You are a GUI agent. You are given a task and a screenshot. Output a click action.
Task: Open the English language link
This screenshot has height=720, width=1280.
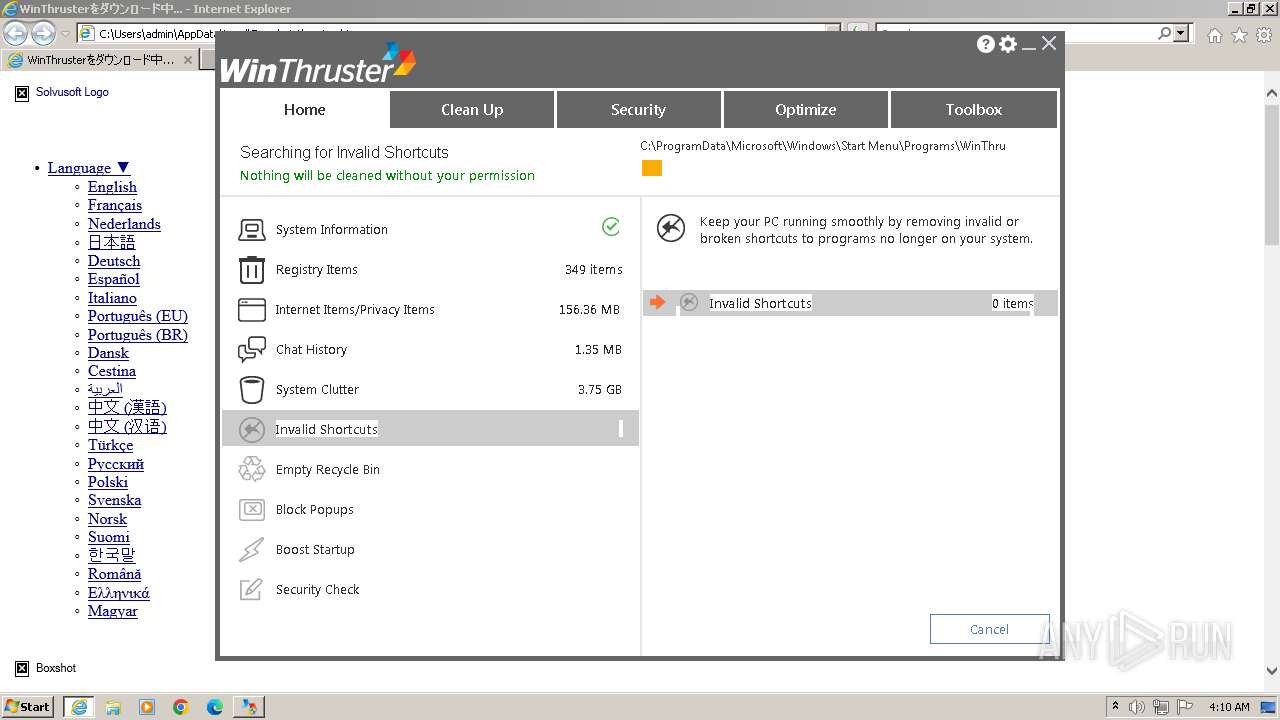point(112,187)
